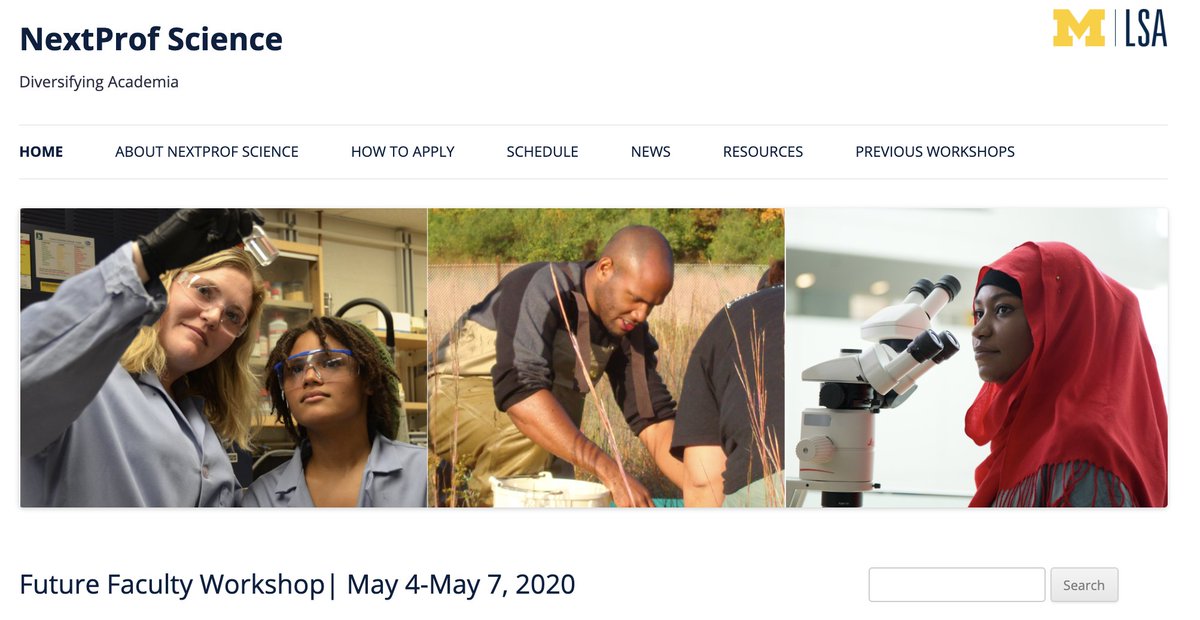Click inside the search text field
1200x620 pixels.
[x=957, y=585]
